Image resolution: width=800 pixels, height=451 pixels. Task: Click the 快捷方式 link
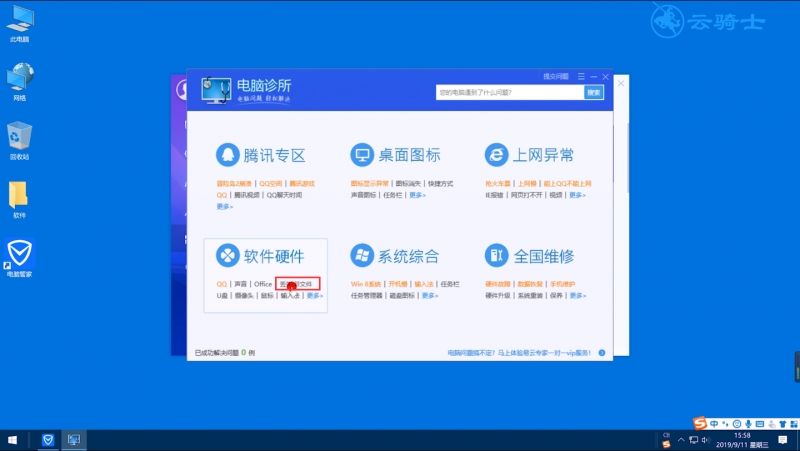440,184
